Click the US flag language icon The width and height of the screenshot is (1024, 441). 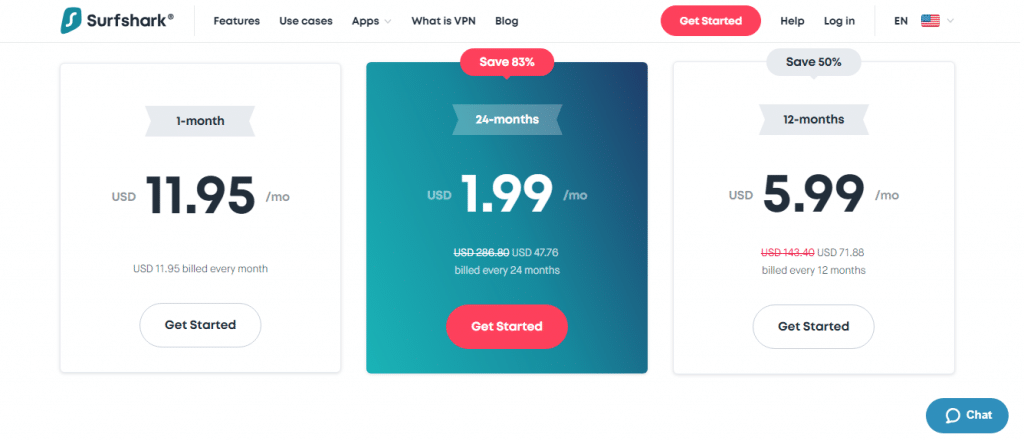930,21
